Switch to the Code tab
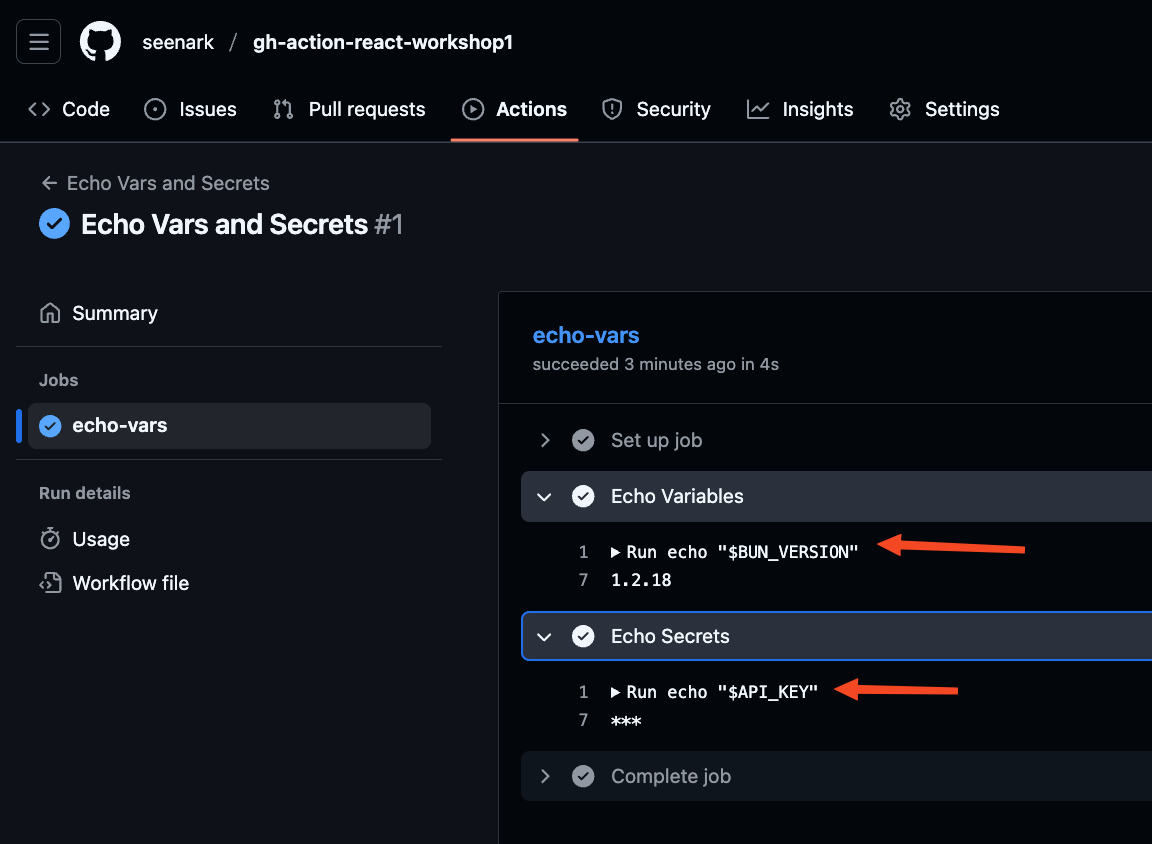The image size is (1152, 844). click(69, 109)
